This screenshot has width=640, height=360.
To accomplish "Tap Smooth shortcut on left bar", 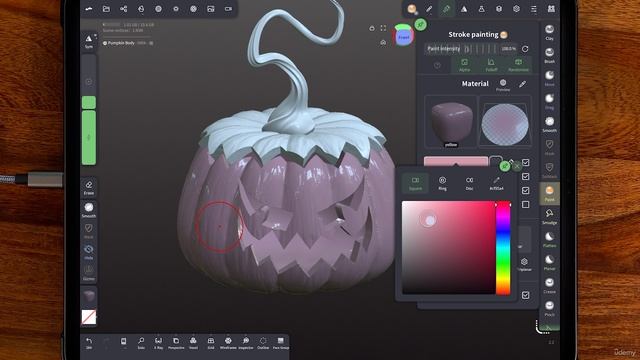I will [89, 210].
